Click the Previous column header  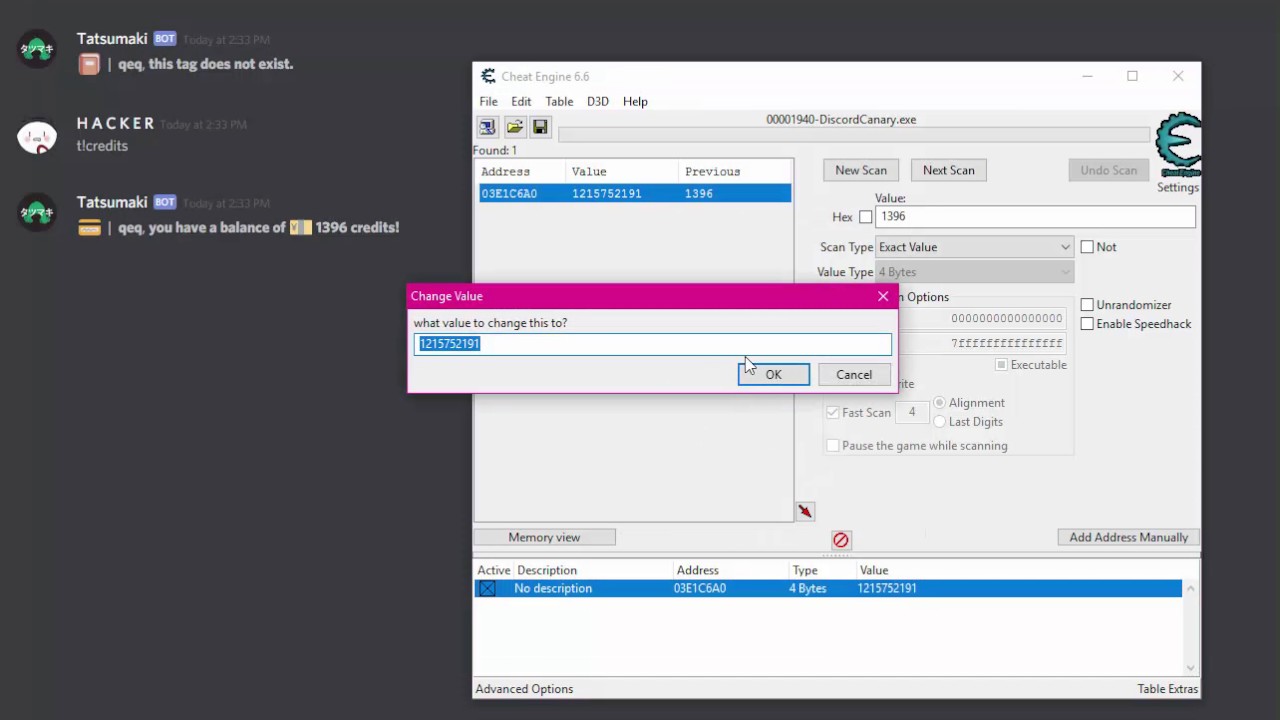tap(735, 172)
